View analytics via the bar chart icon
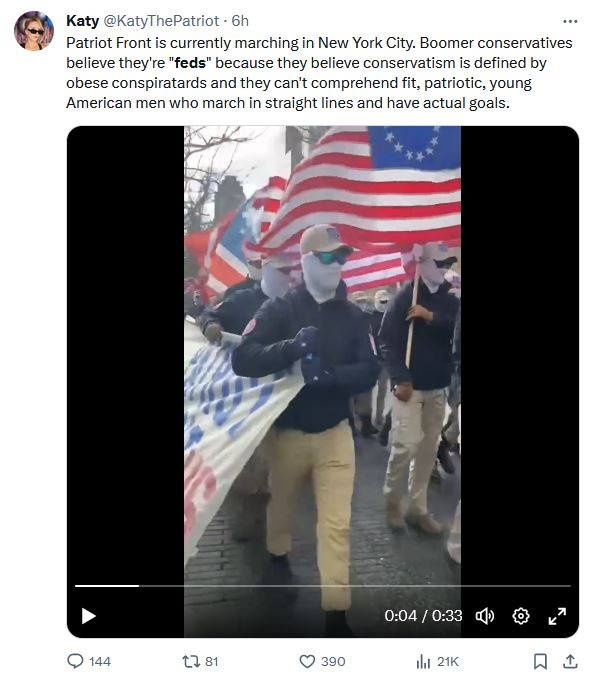 tap(423, 661)
